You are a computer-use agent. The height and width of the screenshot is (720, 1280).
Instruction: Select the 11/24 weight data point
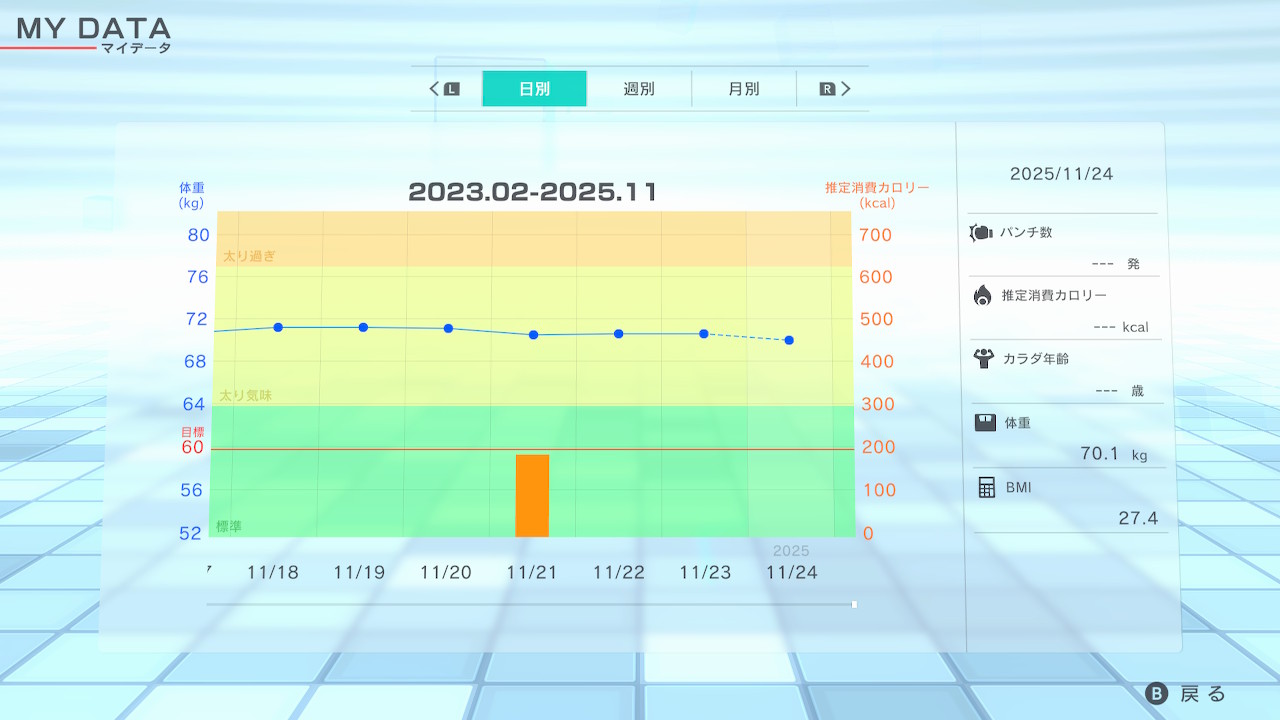click(789, 340)
